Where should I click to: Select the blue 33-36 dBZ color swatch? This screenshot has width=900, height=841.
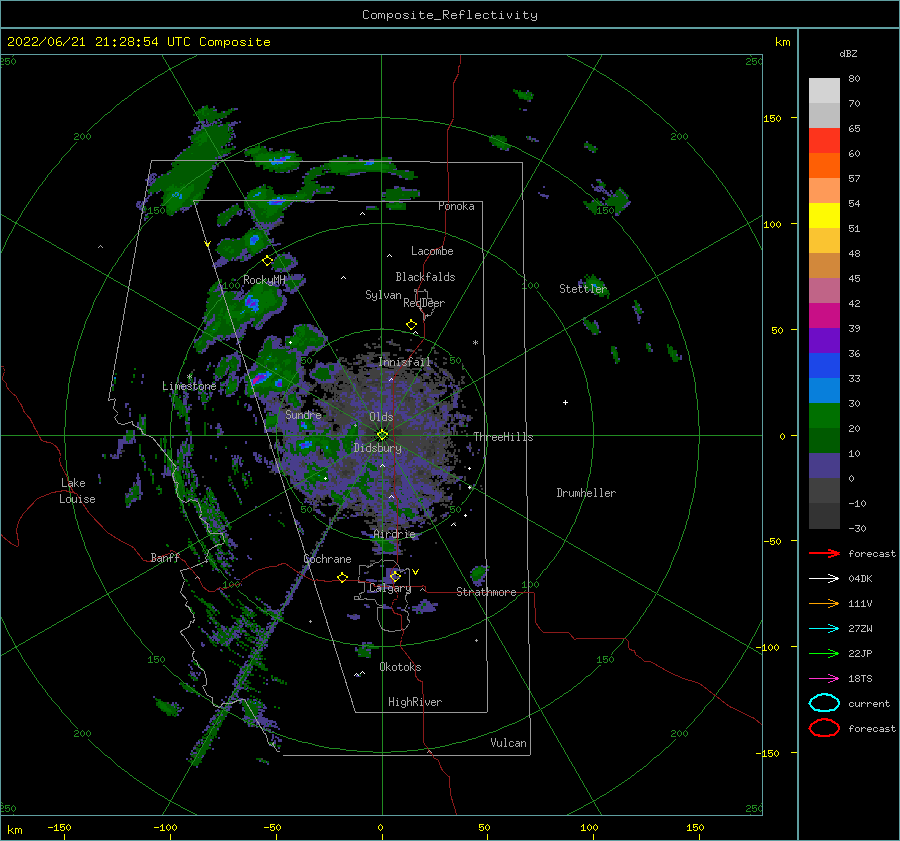824,365
